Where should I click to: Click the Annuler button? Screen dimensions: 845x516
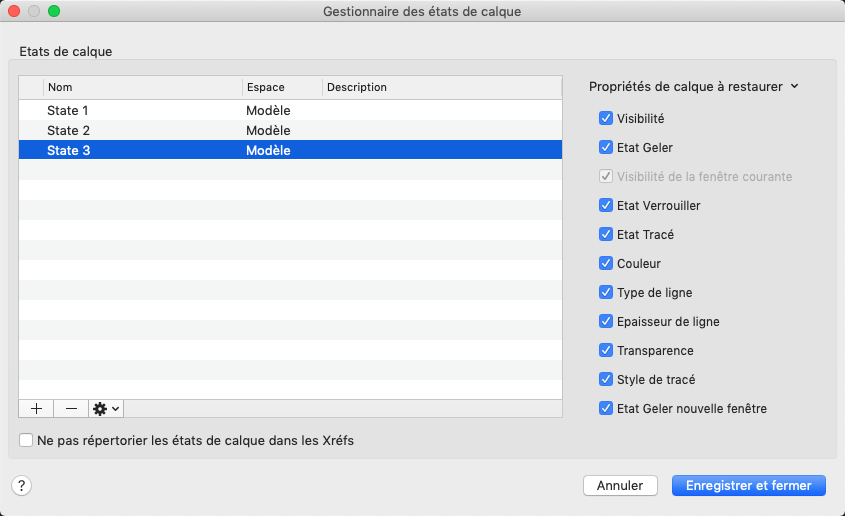tap(620, 485)
